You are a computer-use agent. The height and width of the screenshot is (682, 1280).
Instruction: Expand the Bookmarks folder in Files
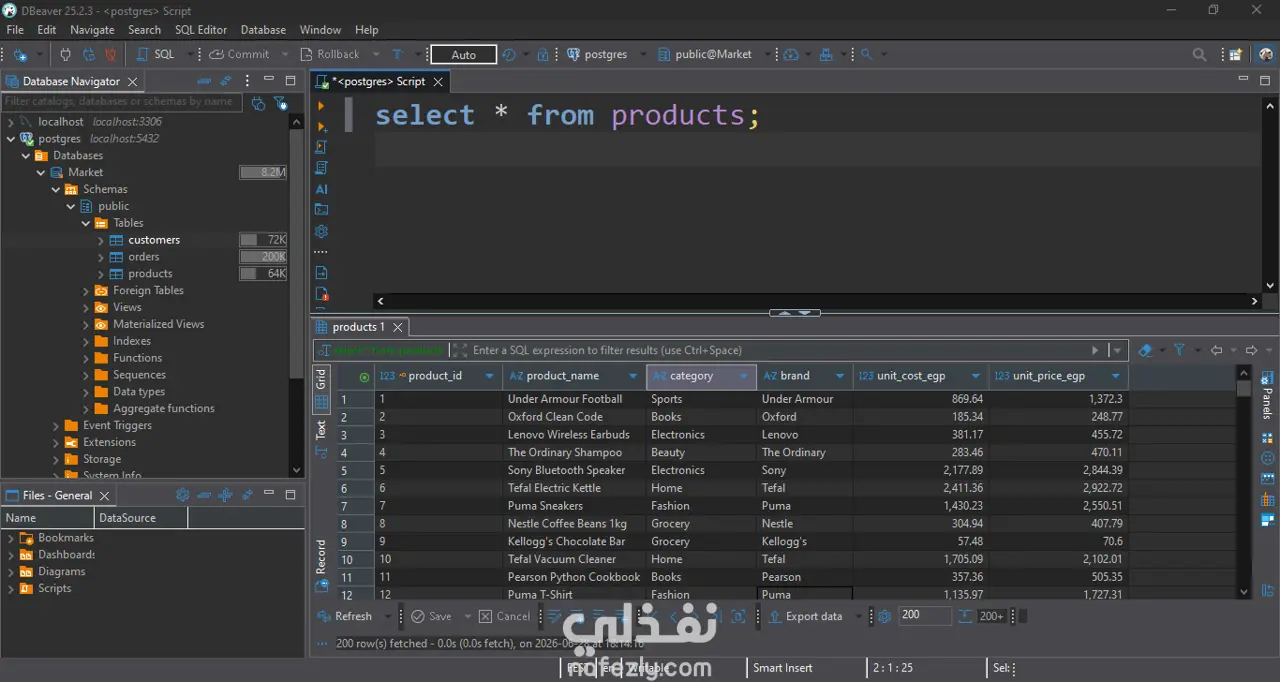coord(11,538)
